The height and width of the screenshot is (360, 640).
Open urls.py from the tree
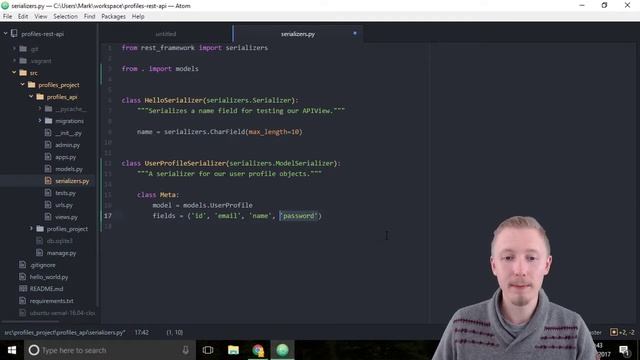coord(64,205)
